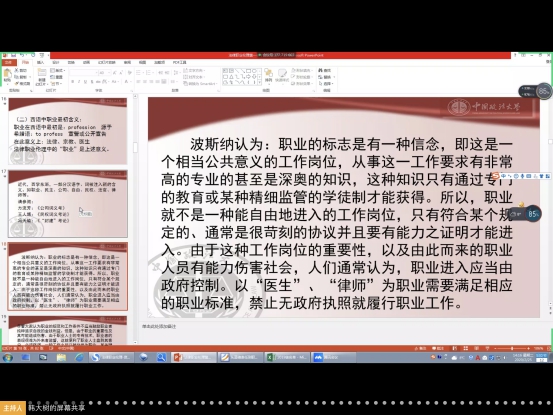Open the font size dropdown
Screen dimensions: 553x415
click(x=104, y=73)
